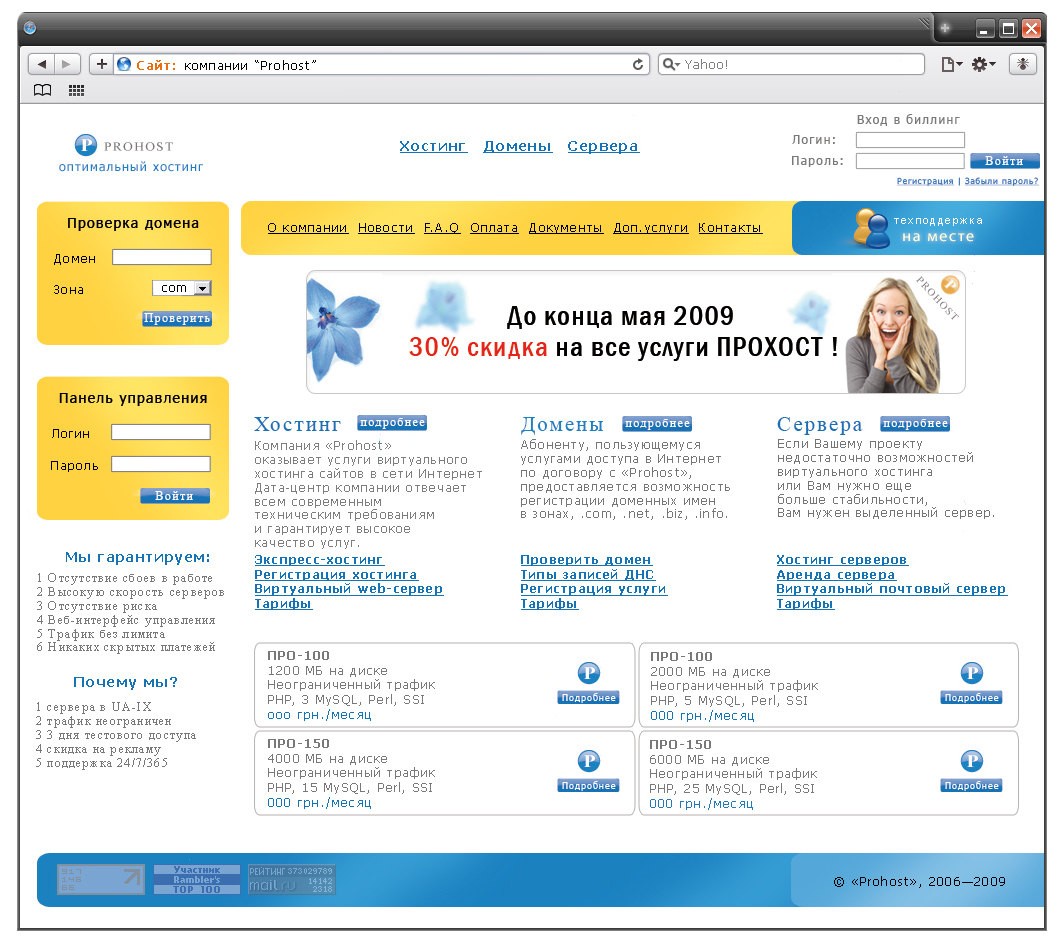This screenshot has height=945, width=1063.
Task: Click the P icon in the ПРО-150 4000 МБ card
Action: [x=588, y=761]
